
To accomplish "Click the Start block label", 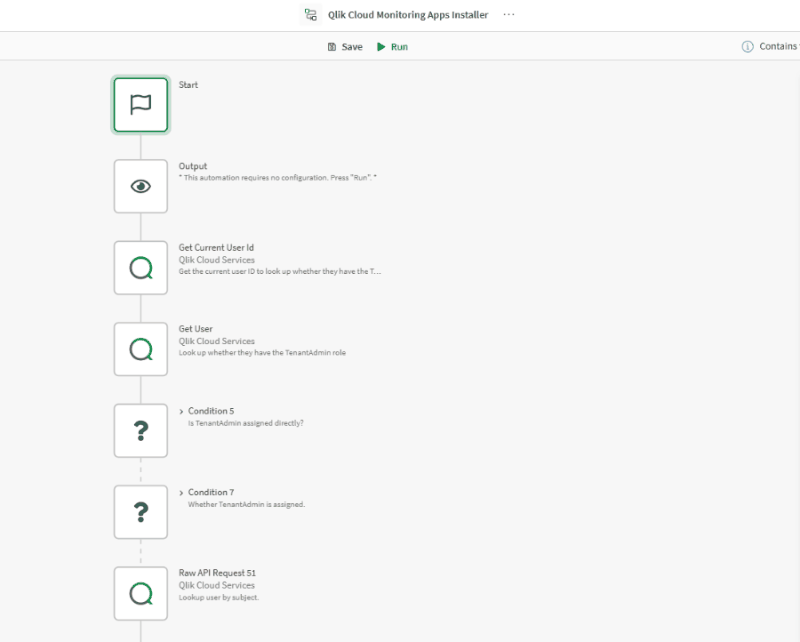I will point(188,85).
